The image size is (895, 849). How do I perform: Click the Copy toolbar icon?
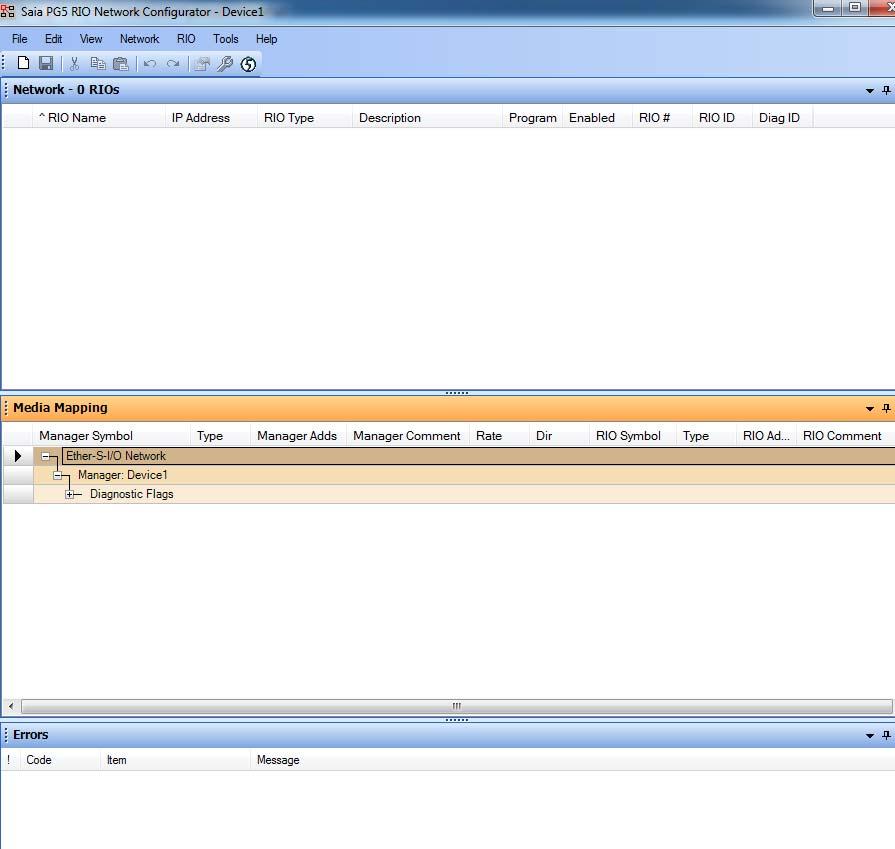pyautogui.click(x=98, y=63)
